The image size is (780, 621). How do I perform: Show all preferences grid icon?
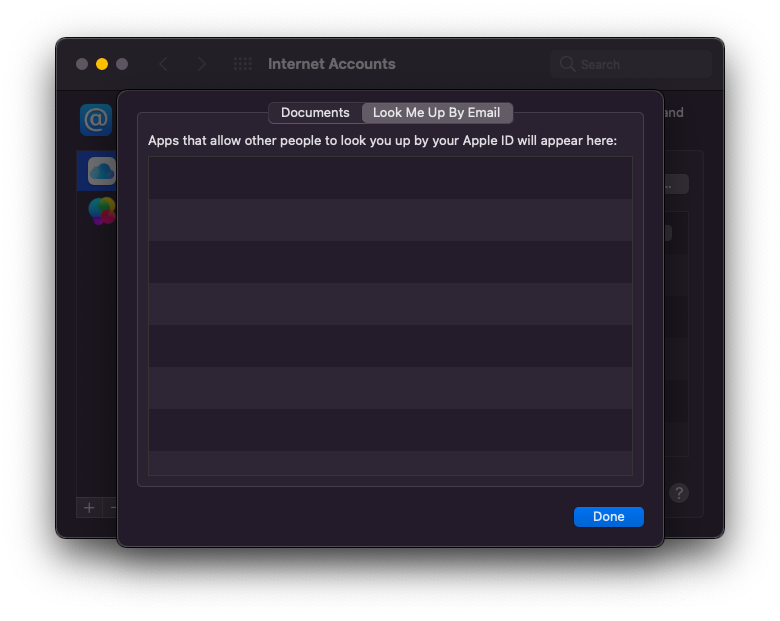[x=243, y=64]
